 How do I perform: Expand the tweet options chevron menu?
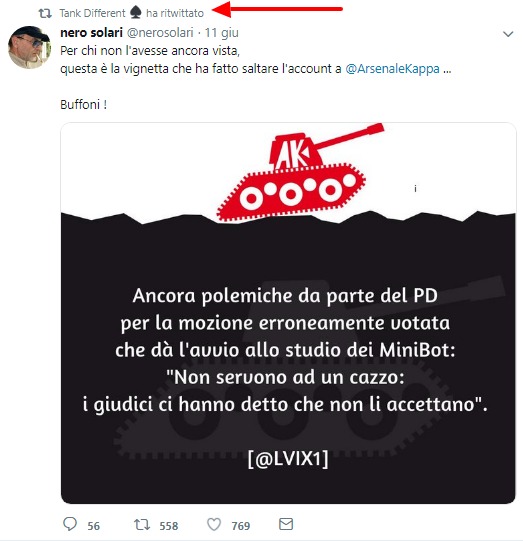point(508,34)
